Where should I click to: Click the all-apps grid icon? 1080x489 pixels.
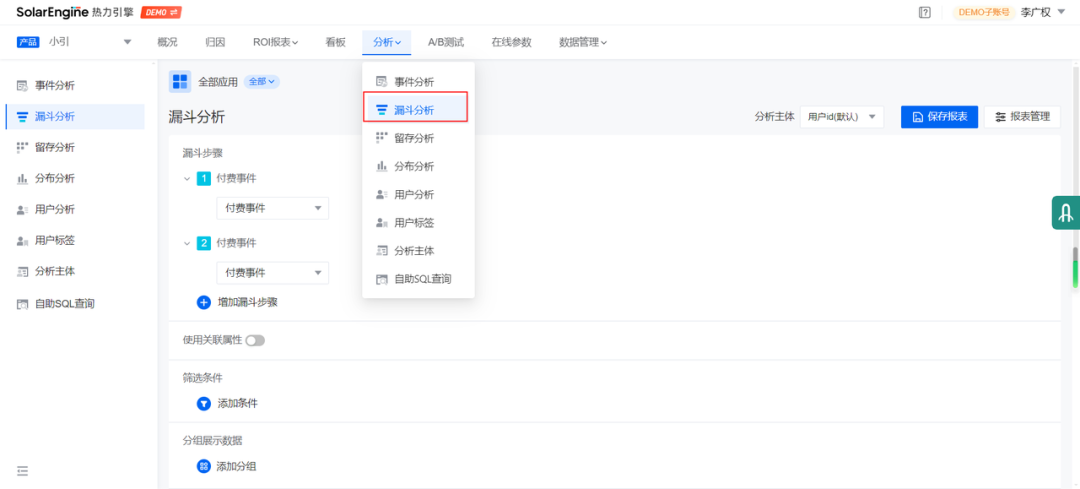tap(180, 81)
